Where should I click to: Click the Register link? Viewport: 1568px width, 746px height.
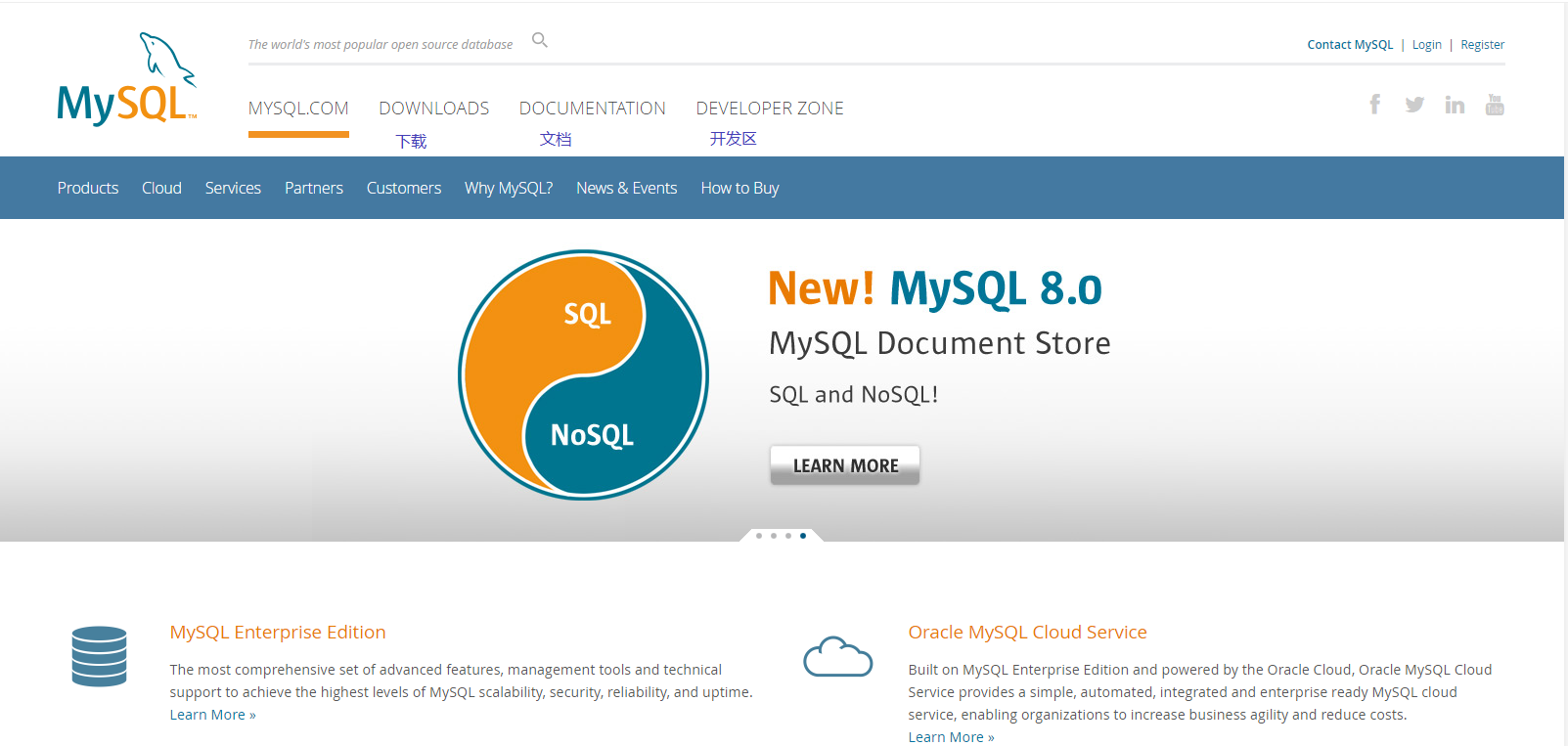click(1483, 45)
